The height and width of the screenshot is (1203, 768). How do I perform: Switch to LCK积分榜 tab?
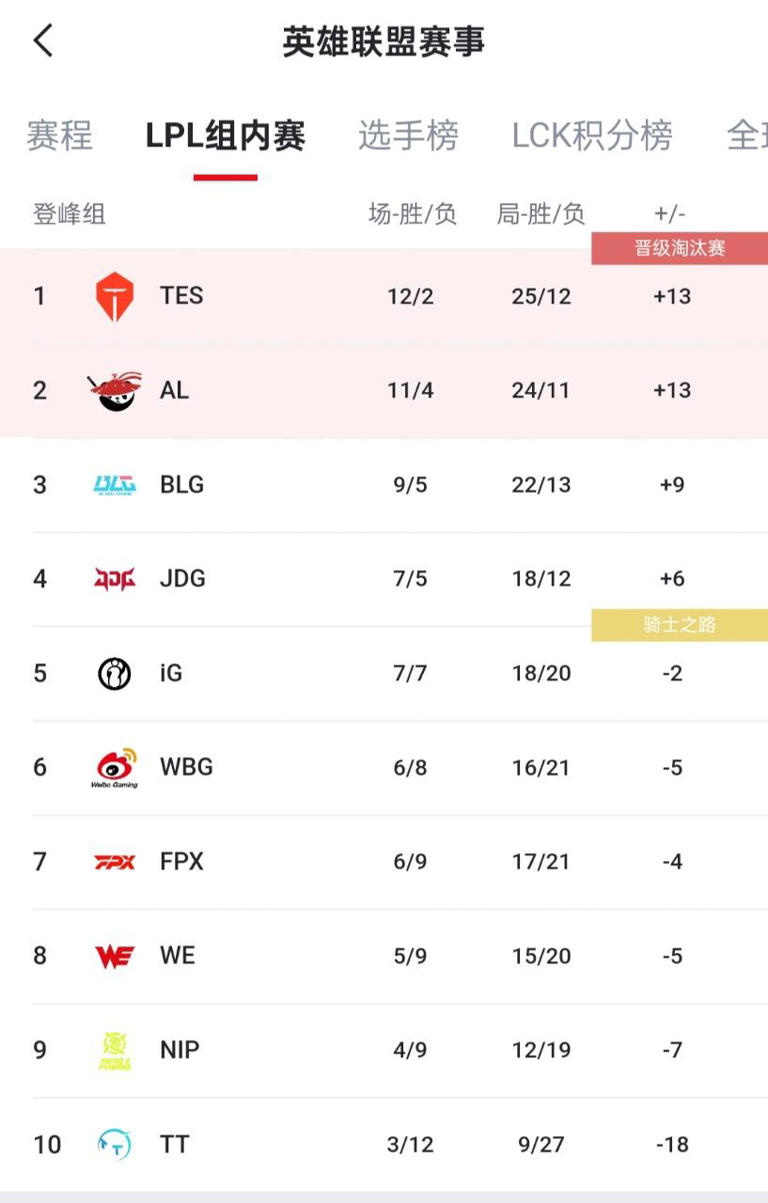coord(592,135)
